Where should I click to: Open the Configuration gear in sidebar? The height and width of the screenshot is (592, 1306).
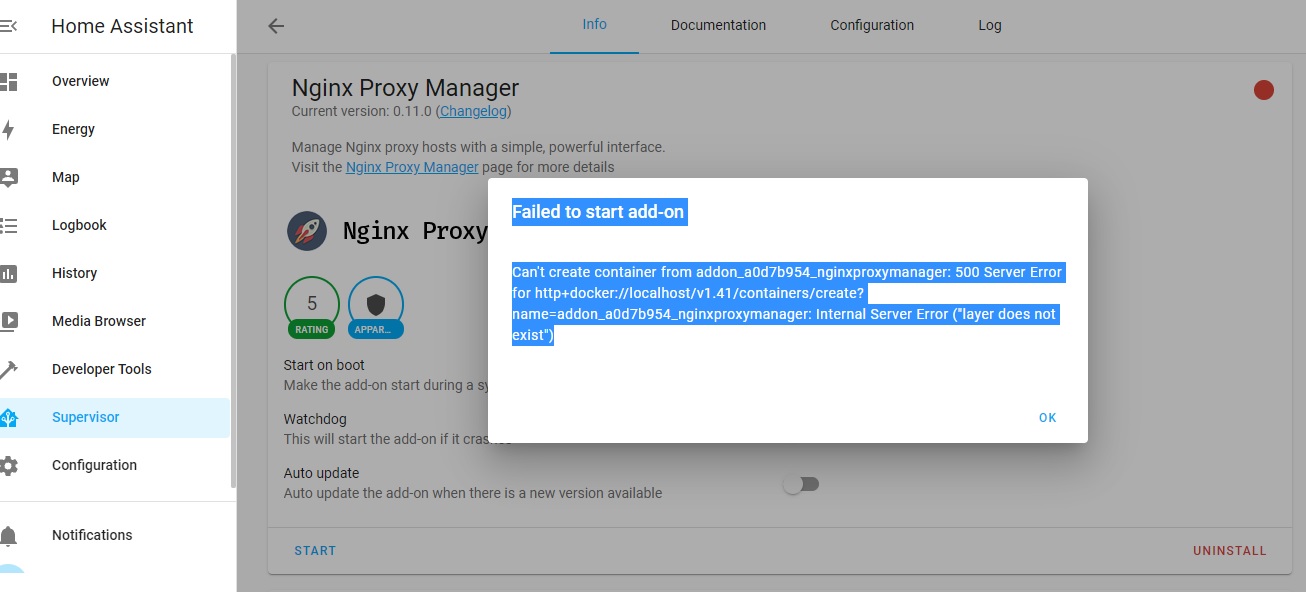click(14, 465)
